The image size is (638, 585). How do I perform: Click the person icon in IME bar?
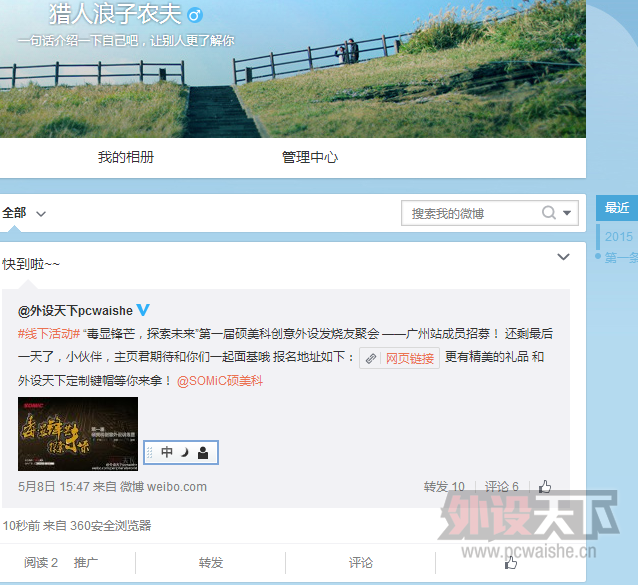tap(203, 452)
